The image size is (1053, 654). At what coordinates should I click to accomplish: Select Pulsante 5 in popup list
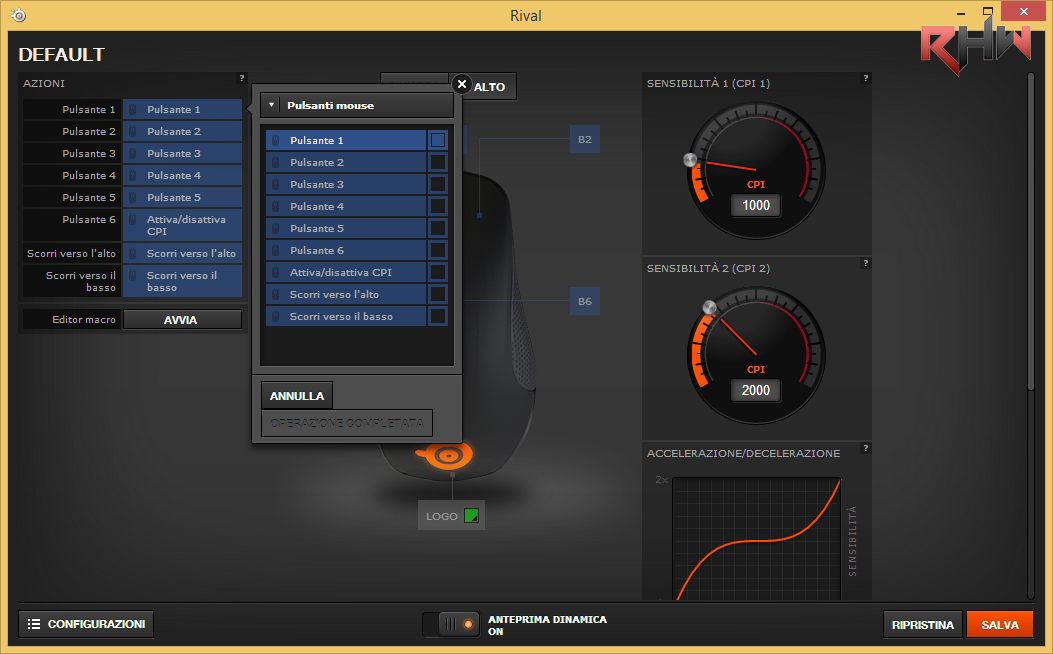tap(346, 228)
